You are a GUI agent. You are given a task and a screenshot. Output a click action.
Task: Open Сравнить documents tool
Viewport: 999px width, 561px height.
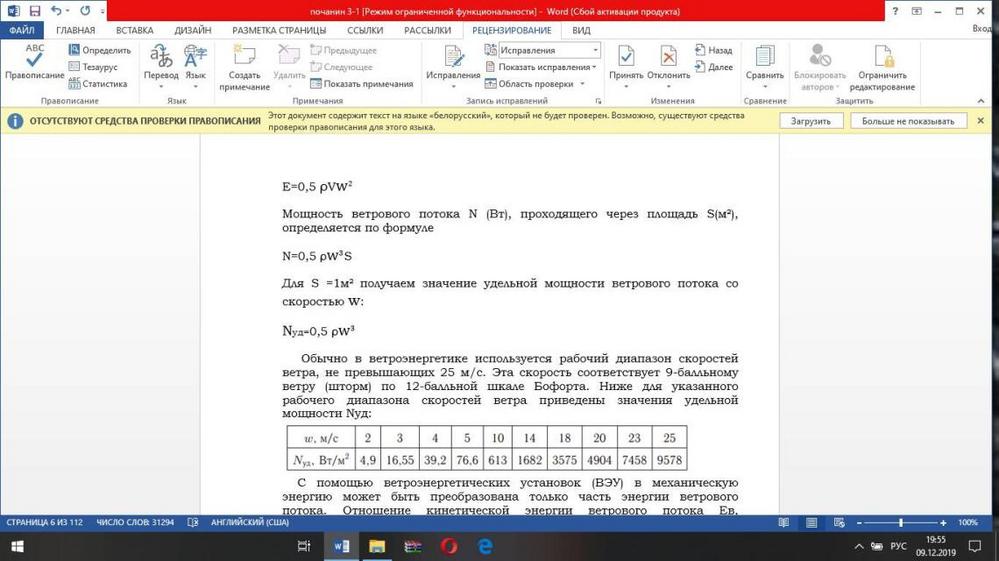[x=765, y=64]
